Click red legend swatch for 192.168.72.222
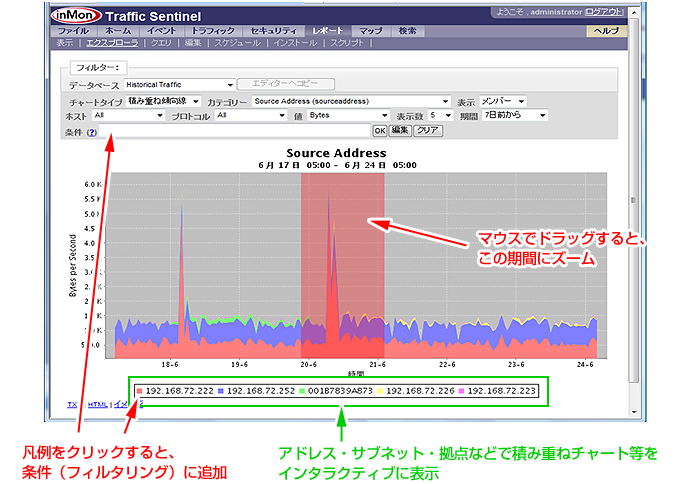 point(140,390)
